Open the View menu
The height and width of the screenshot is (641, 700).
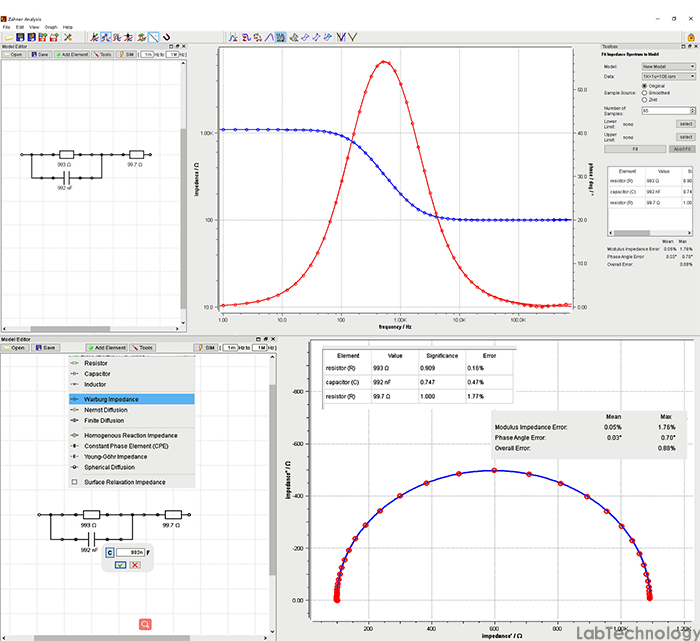tap(34, 27)
